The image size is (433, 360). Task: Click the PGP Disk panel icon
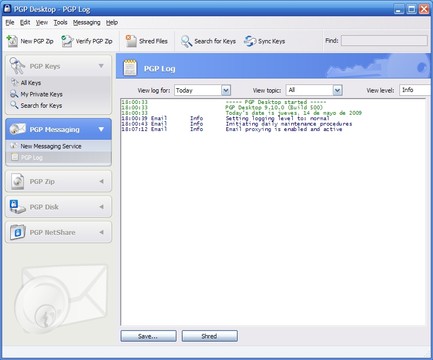click(17, 207)
